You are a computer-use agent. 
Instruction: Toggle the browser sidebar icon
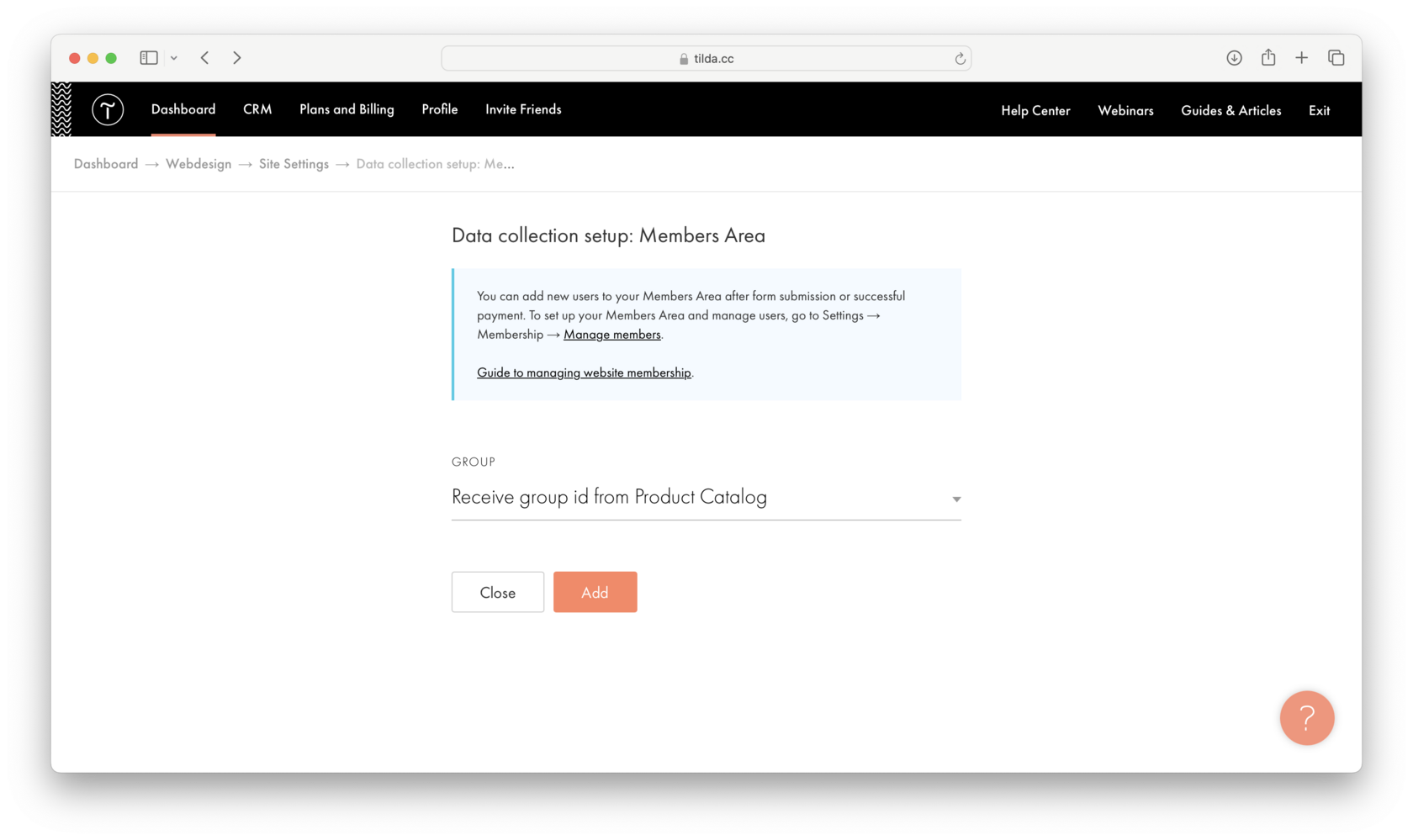coord(148,58)
